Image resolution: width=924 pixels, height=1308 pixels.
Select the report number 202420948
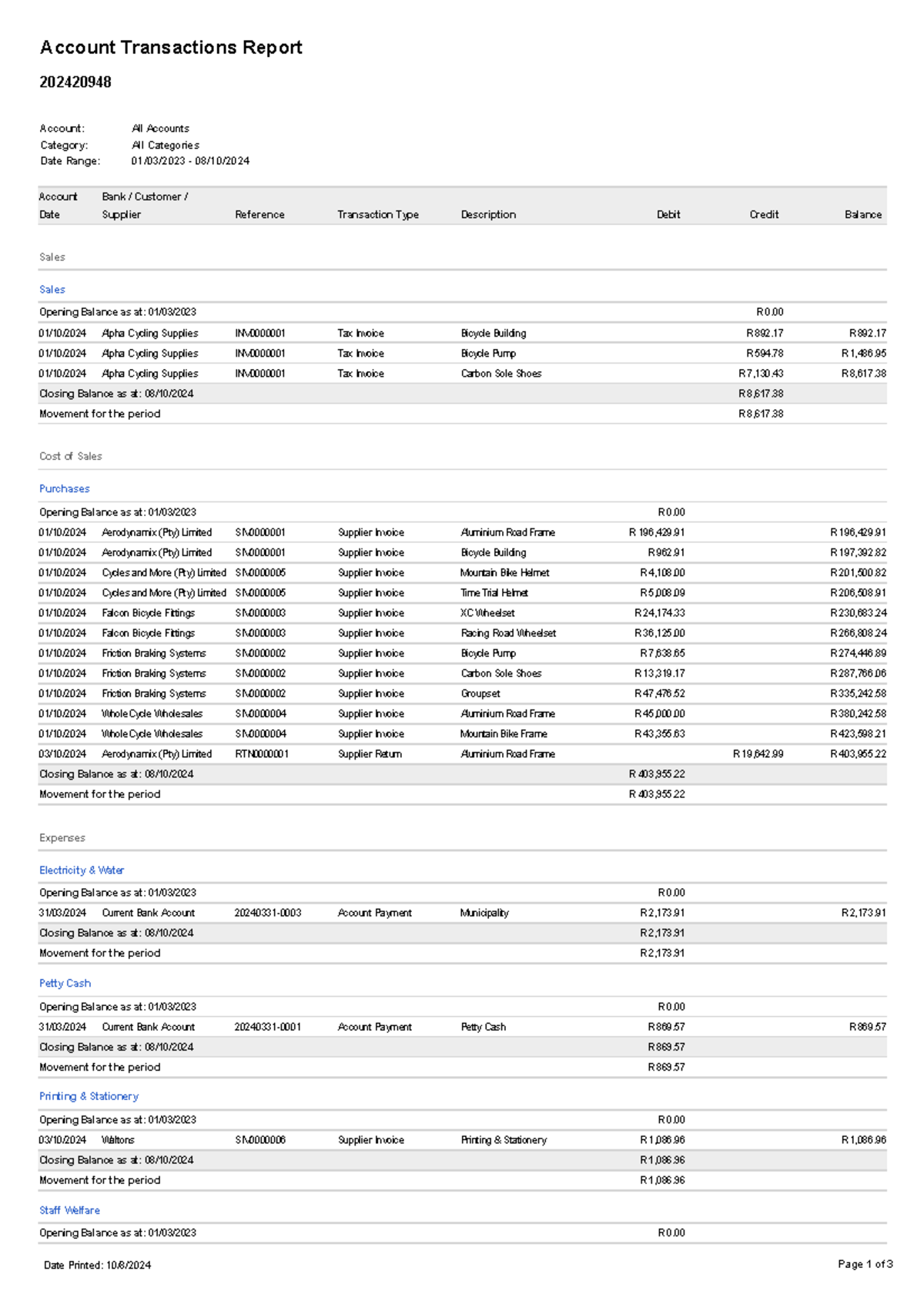(75, 82)
